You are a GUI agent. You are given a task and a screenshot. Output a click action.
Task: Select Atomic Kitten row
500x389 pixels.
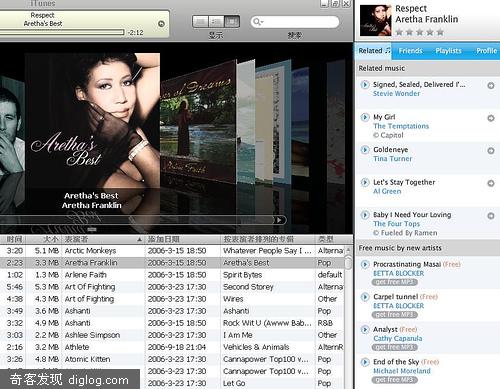pos(172,359)
